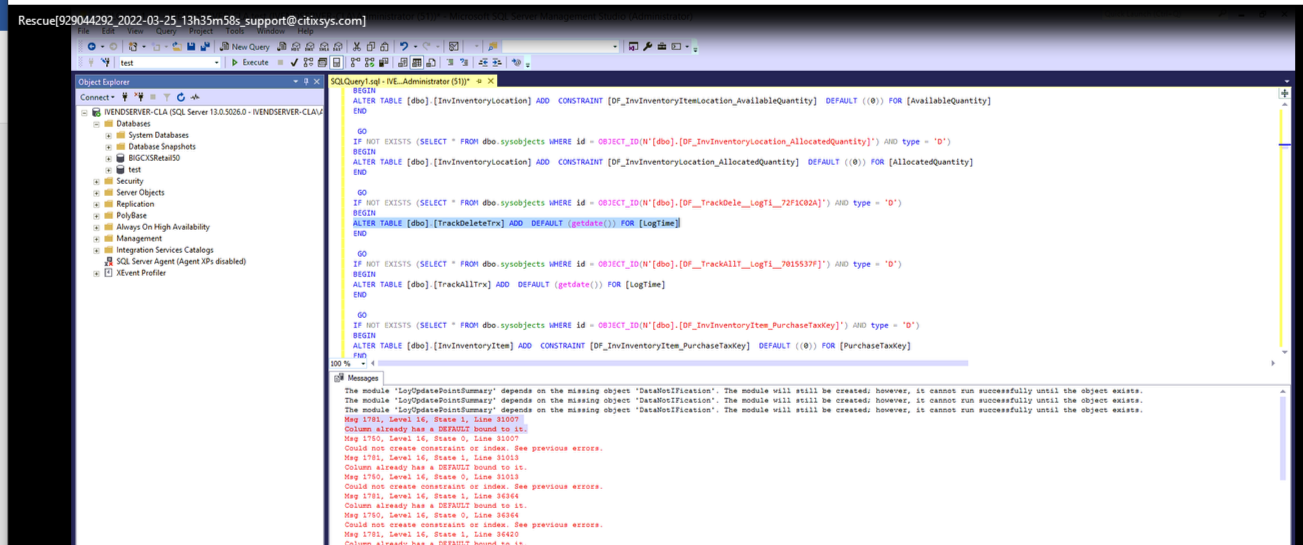Click the Database Engine Query icon
Viewport: 1303px width, 545px height.
[x=281, y=46]
